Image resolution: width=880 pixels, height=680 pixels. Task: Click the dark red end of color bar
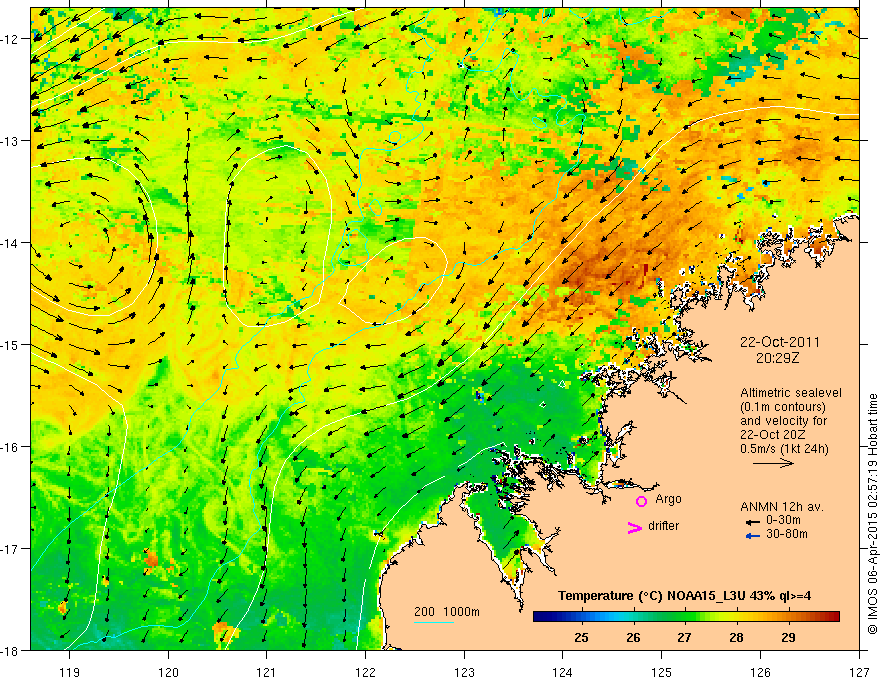click(833, 617)
